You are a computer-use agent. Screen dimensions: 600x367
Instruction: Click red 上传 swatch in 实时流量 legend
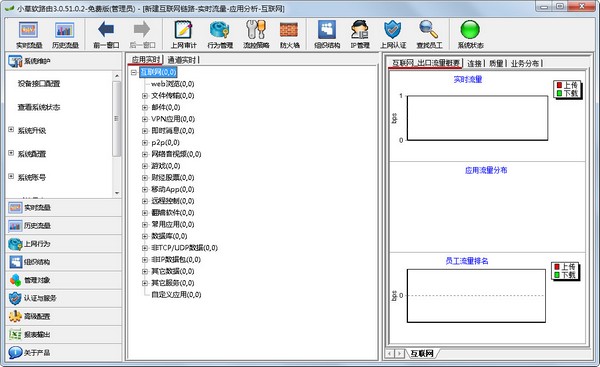(559, 85)
